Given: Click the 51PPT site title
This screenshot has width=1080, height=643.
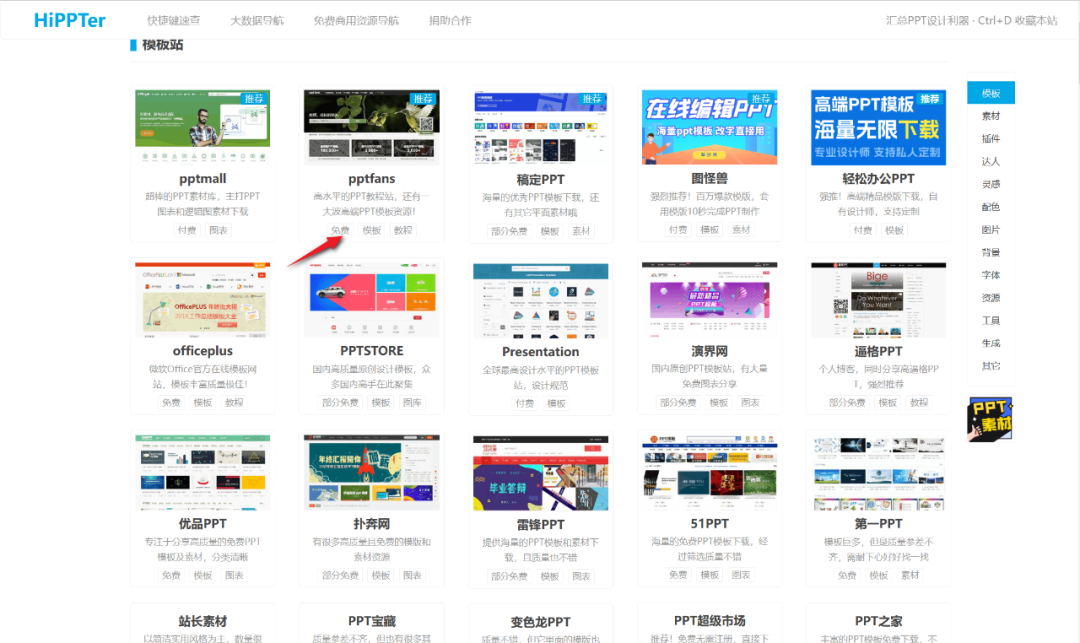Looking at the screenshot, I should 710,525.
